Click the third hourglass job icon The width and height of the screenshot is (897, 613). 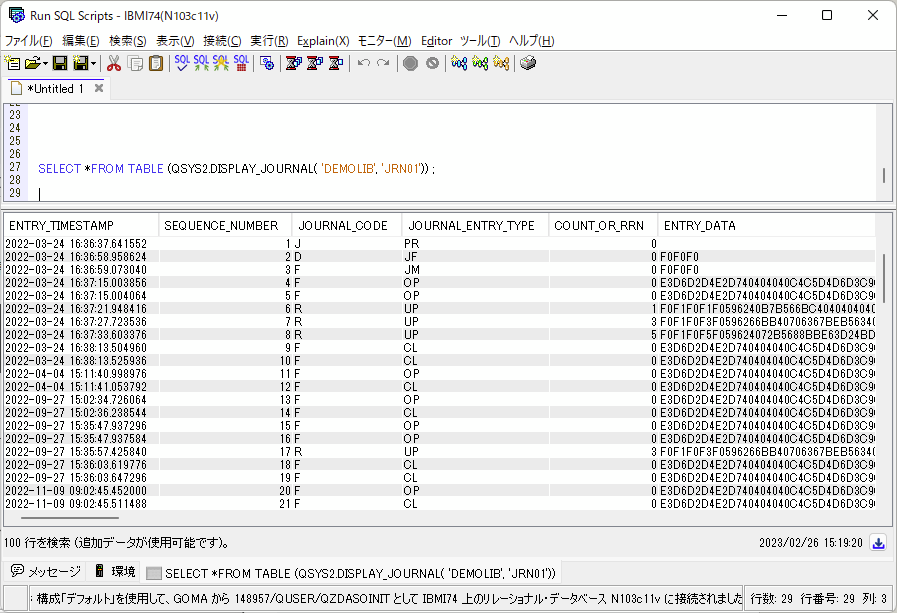coord(336,63)
